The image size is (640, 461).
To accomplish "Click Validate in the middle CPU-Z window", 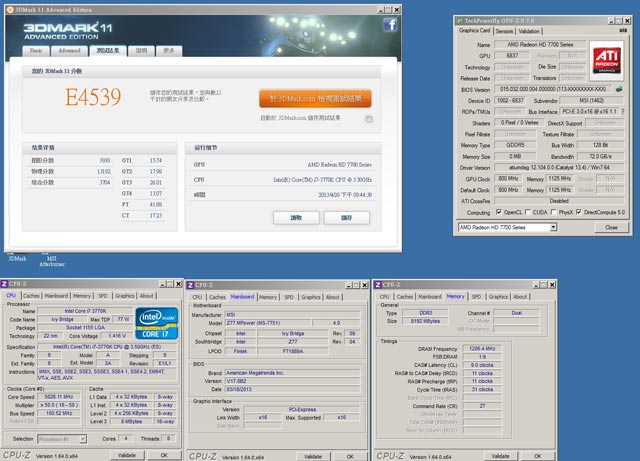I will click(x=313, y=456).
